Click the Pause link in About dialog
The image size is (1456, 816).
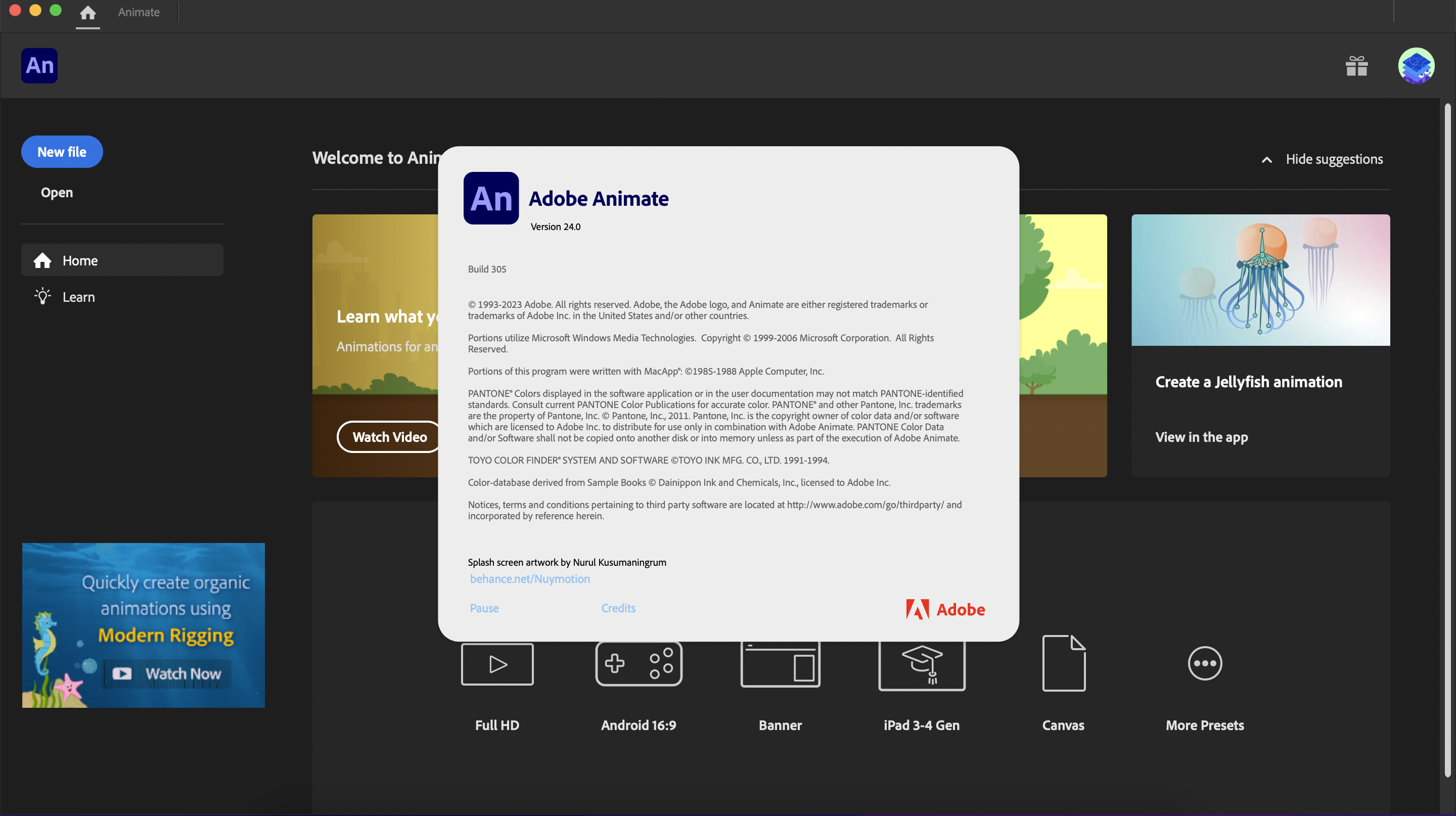(x=484, y=608)
